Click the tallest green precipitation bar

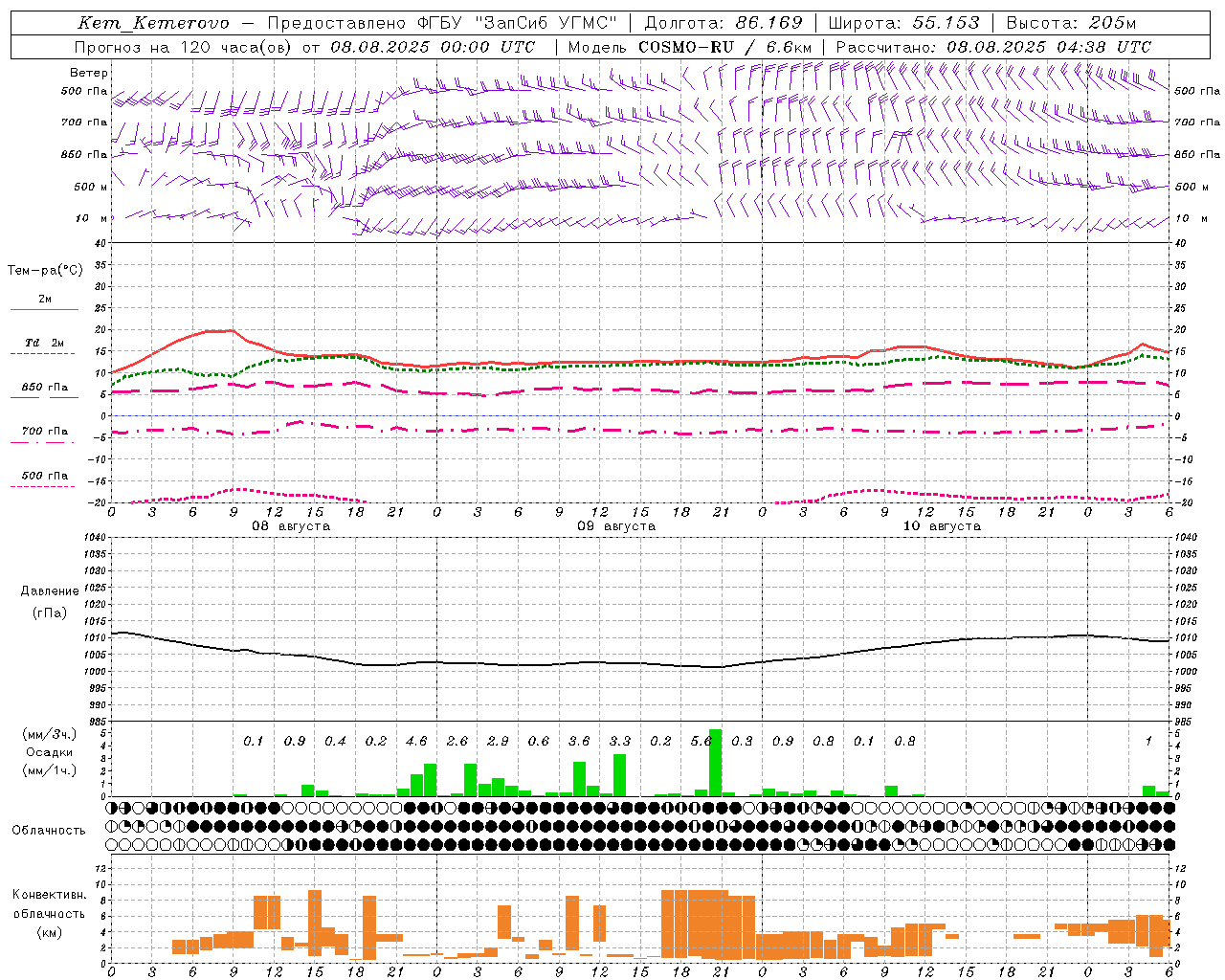pos(715,763)
